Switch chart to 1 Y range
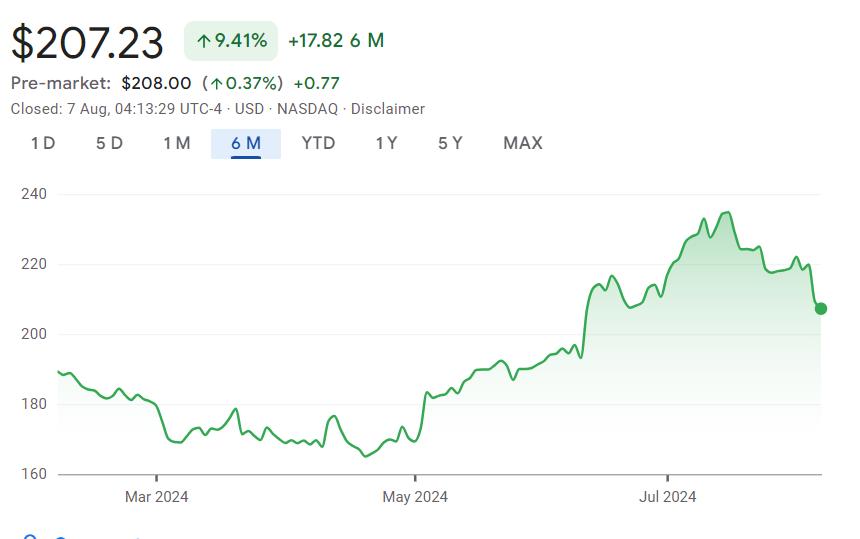This screenshot has height=539, width=860. (387, 143)
